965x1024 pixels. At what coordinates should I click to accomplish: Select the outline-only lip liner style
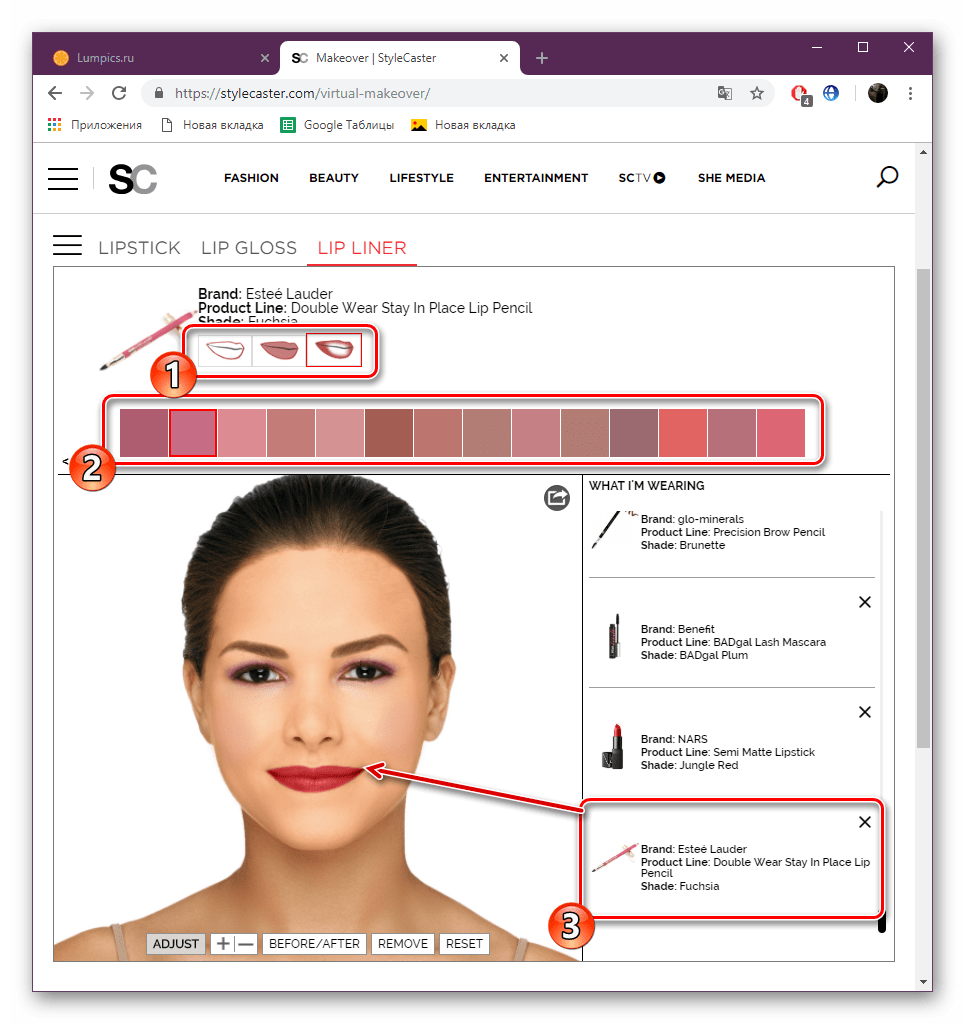point(225,350)
